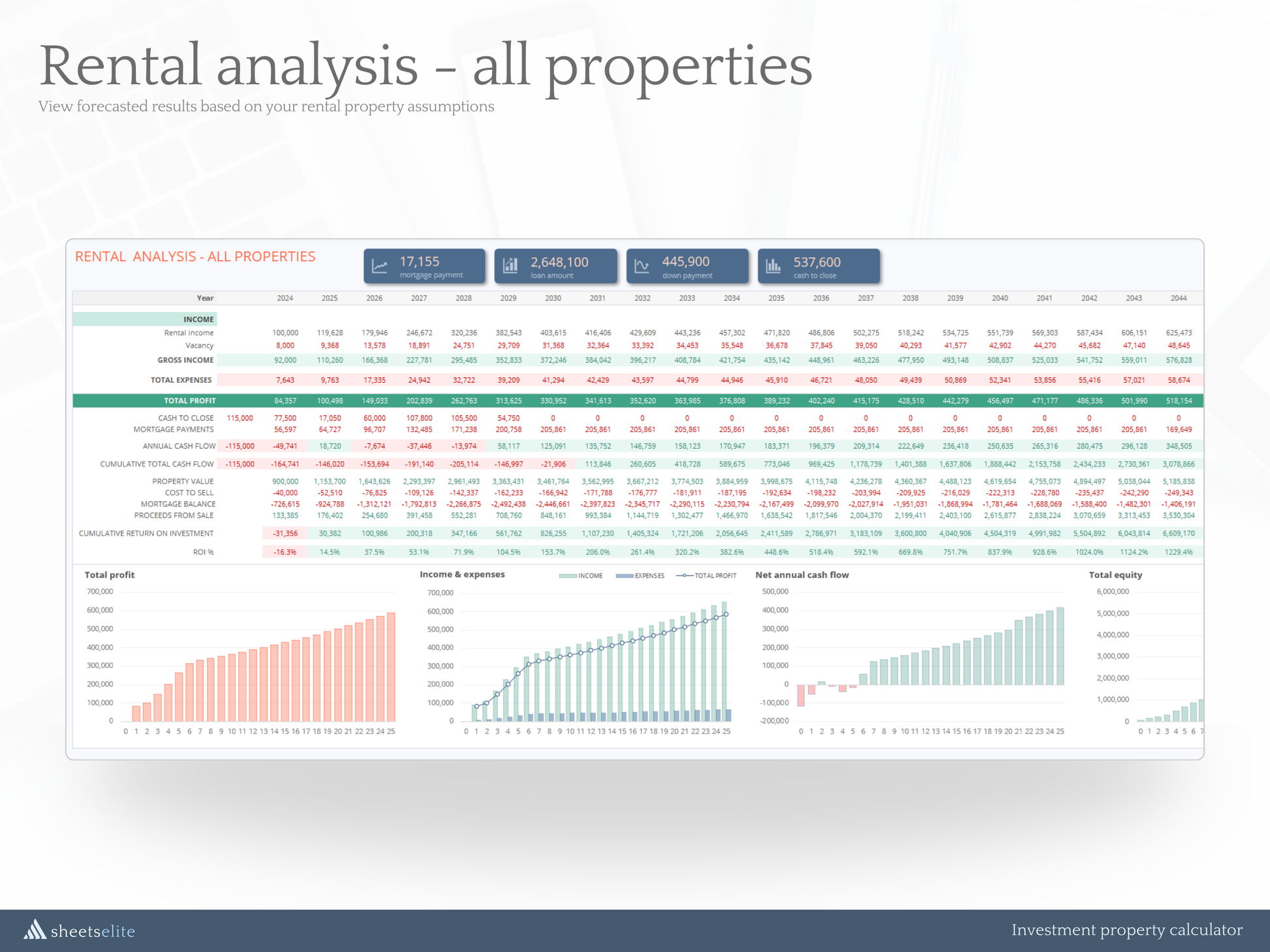The image size is (1270, 952).
Task: Click the sheetselite mountain logo icon
Action: coord(35,930)
